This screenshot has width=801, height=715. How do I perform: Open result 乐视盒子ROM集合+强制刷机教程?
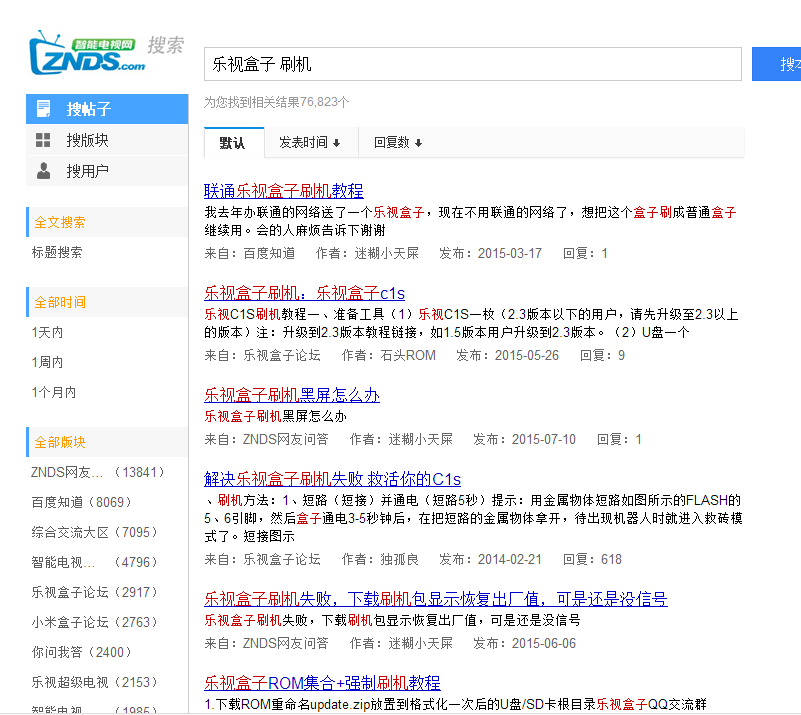click(x=322, y=683)
